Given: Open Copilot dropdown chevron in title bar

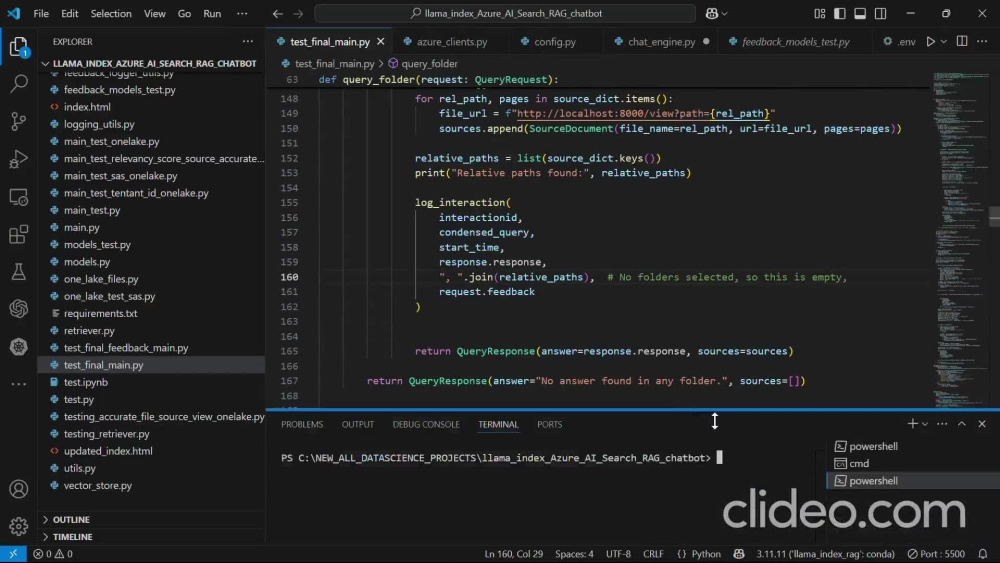Looking at the screenshot, I should tap(724, 13).
